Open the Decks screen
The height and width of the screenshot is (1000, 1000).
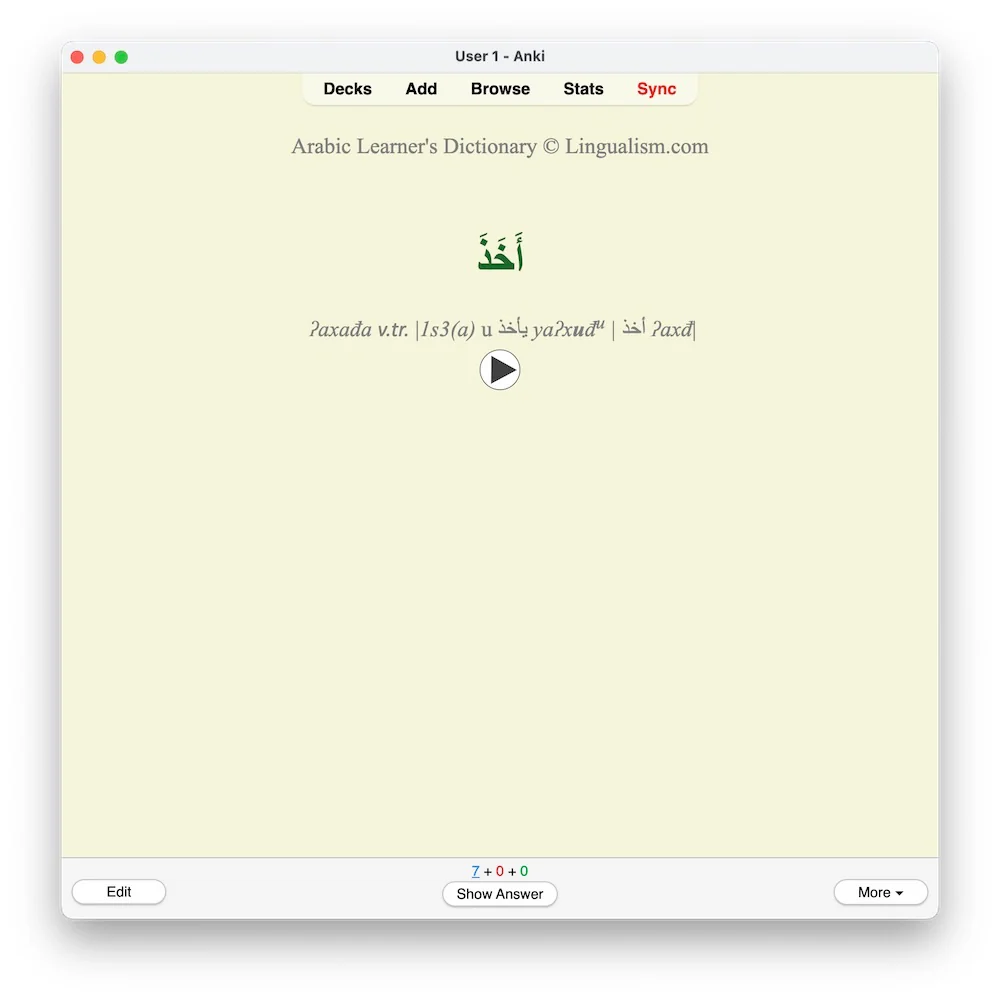click(x=347, y=89)
